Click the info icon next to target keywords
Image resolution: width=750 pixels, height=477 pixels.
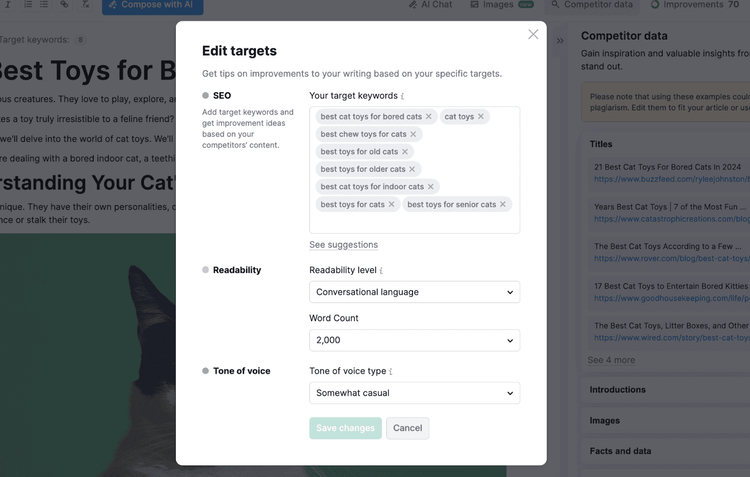pyautogui.click(x=402, y=96)
